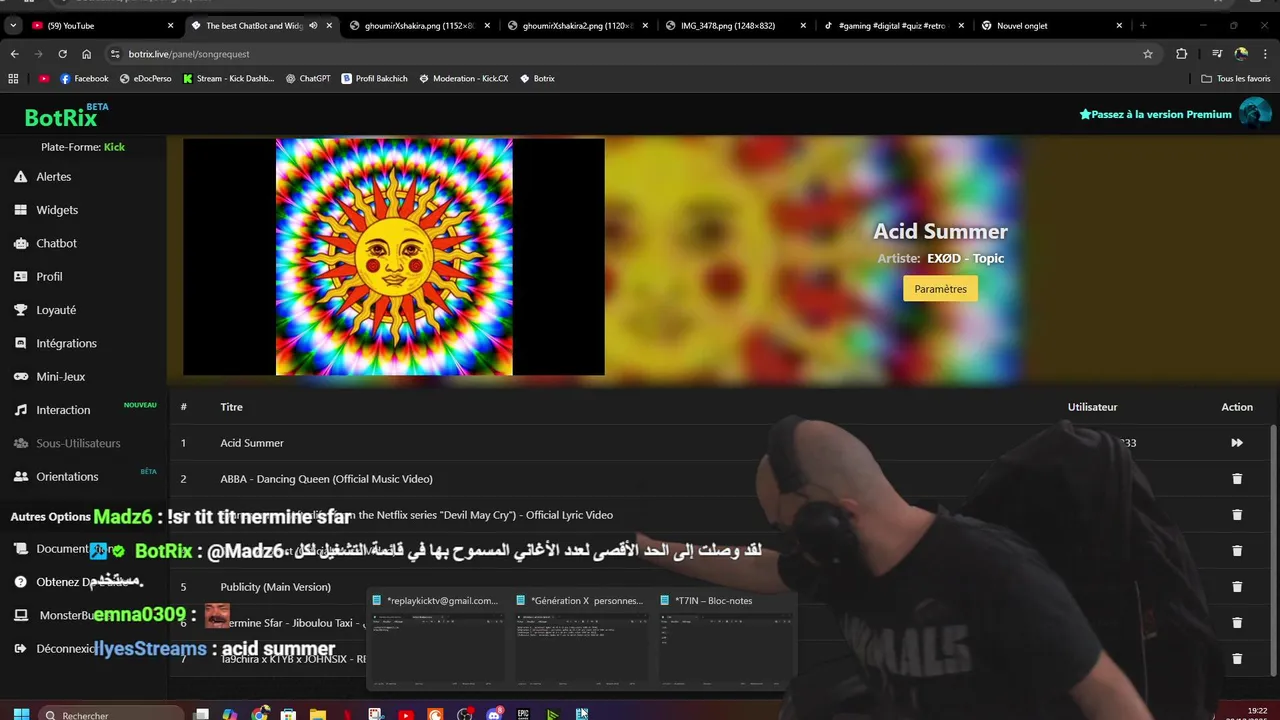Screen dimensions: 1280x720
Task: Switch to Nouvel onglet tab
Action: pos(1052,26)
